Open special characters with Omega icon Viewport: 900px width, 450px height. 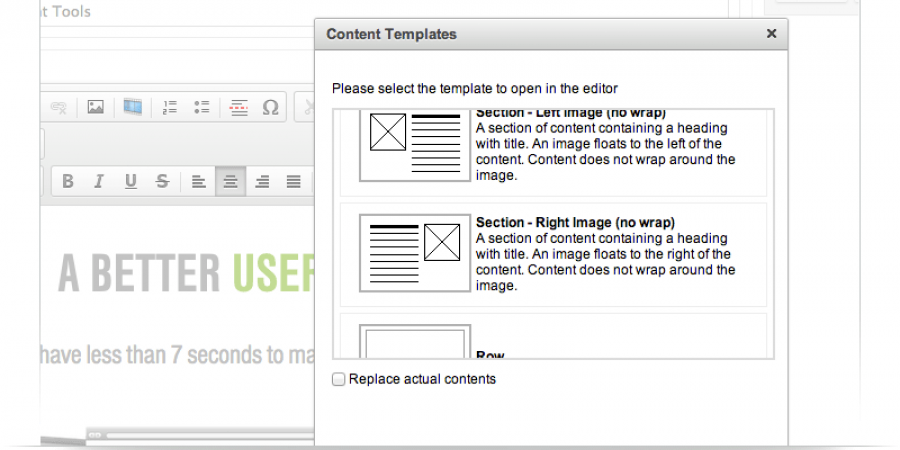270,107
